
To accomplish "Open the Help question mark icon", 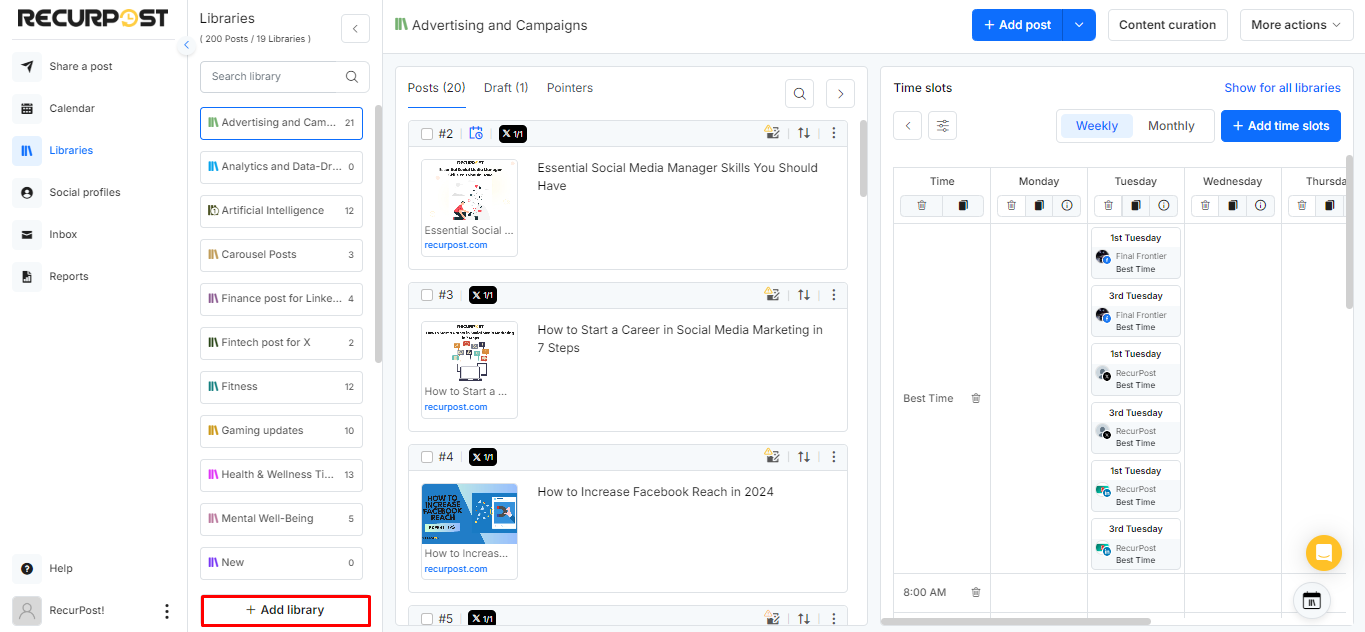I will click(x=27, y=568).
